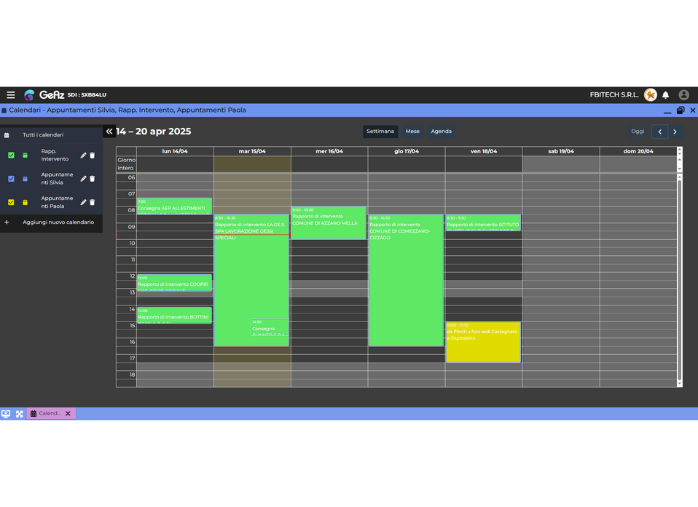
Task: Open the user account profile icon
Action: tap(684, 95)
